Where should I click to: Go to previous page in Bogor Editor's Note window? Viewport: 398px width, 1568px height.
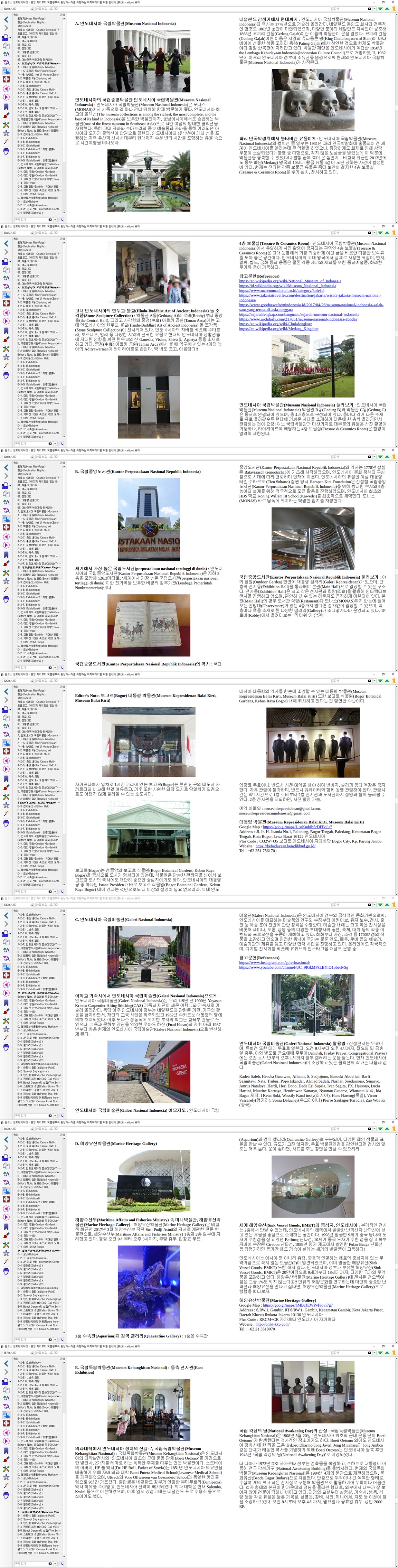[6, 761]
